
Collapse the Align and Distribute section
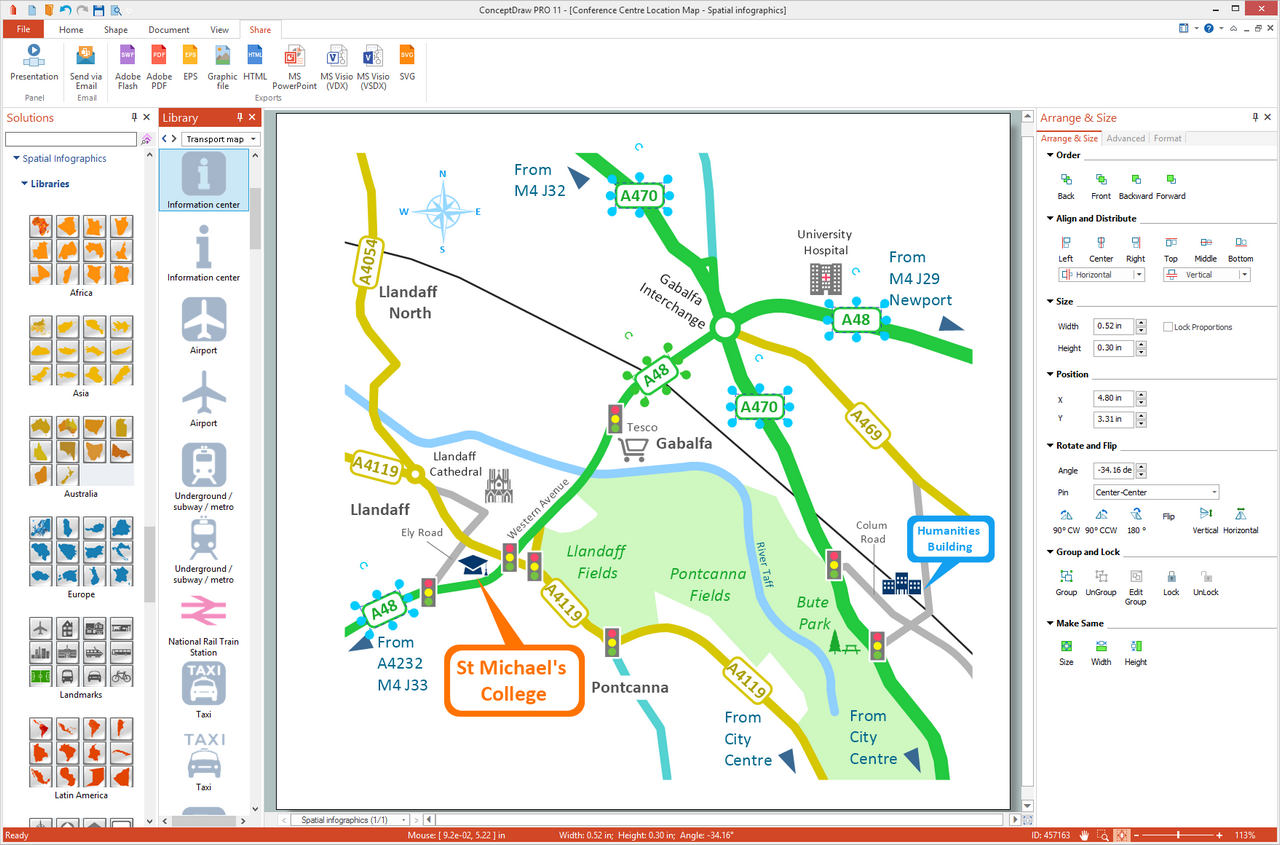[x=1050, y=218]
